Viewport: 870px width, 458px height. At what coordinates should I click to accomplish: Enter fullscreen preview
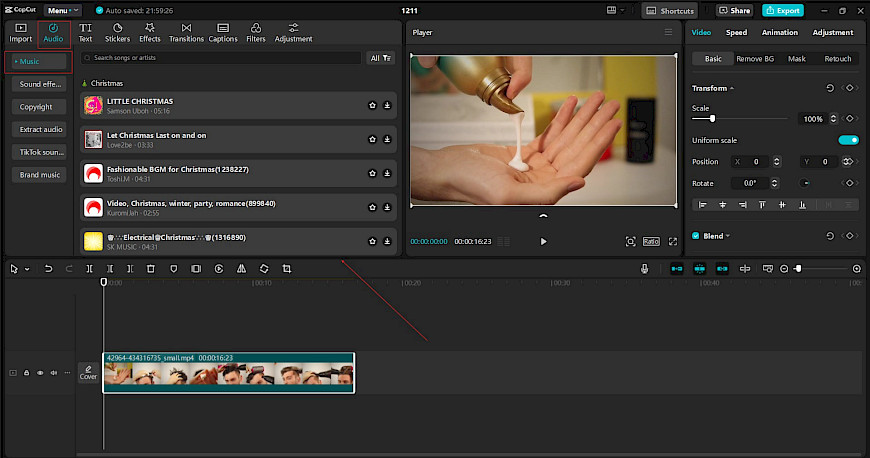coord(672,241)
